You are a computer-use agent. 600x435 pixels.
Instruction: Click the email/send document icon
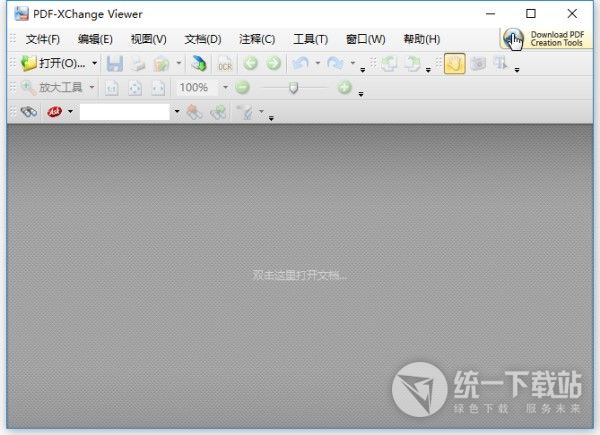point(161,64)
